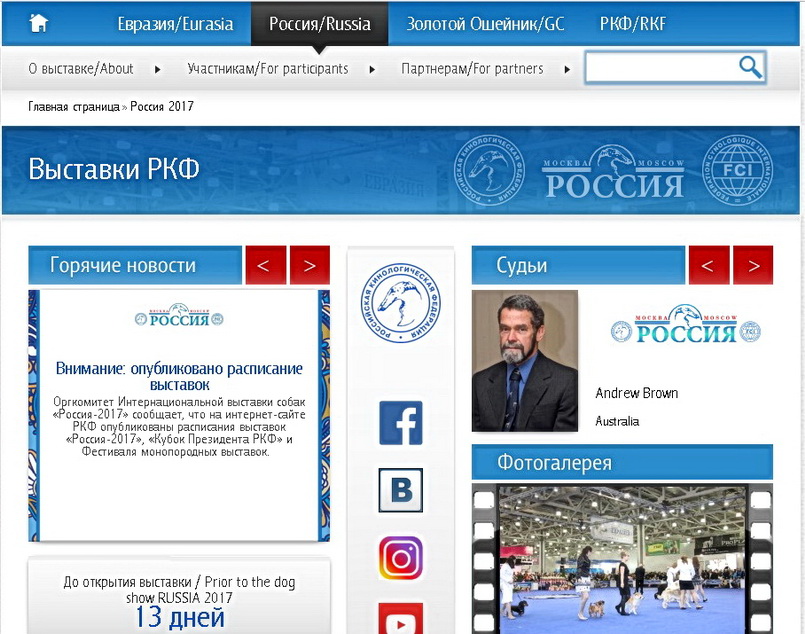Show previous hot news item
Screen dimensions: 805x634
pyautogui.click(x=265, y=265)
